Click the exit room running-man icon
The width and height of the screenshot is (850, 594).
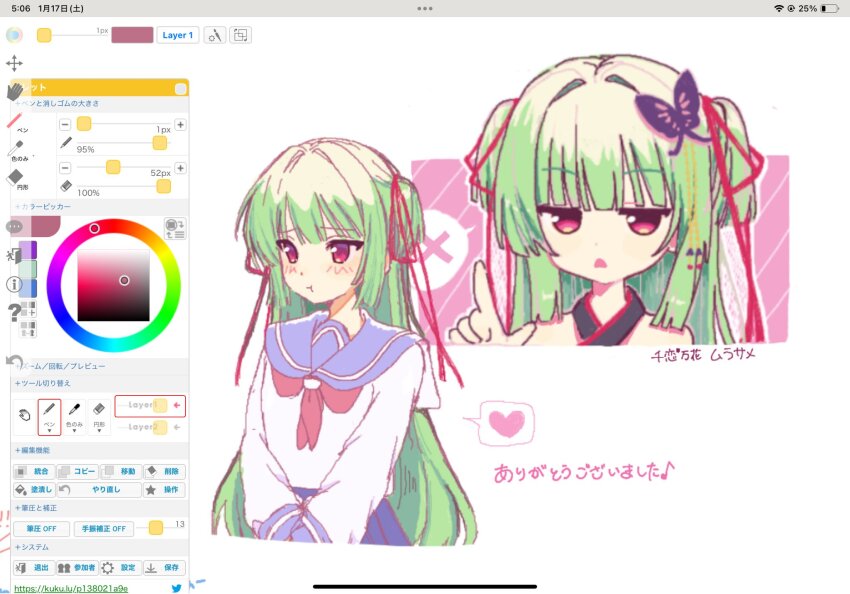click(13, 255)
